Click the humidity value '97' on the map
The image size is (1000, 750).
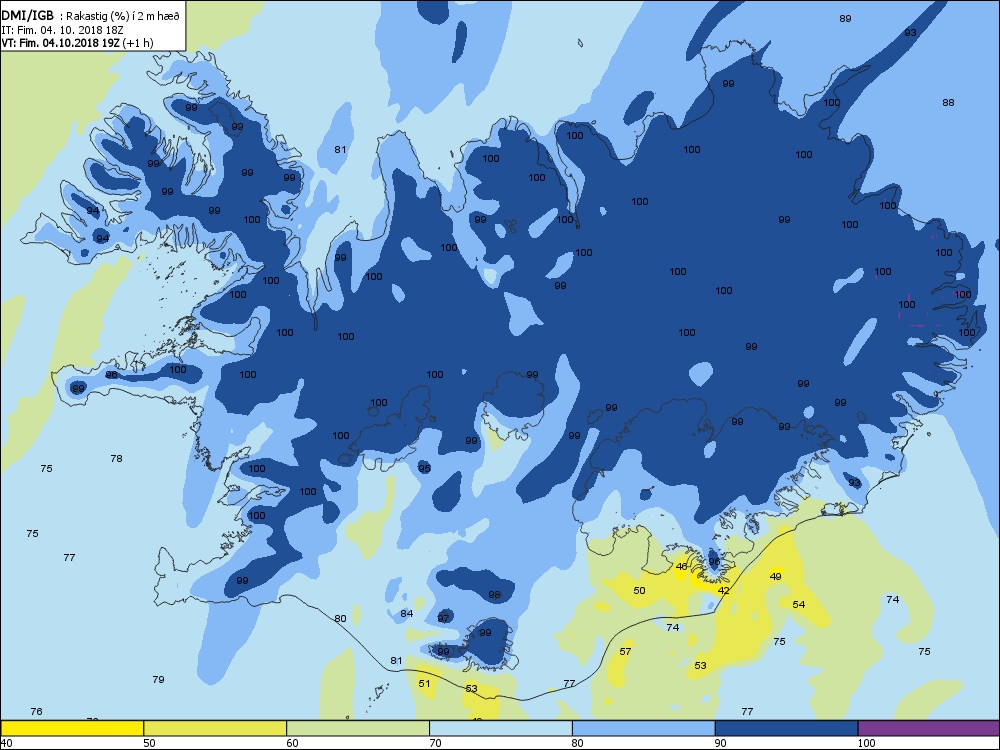443,618
